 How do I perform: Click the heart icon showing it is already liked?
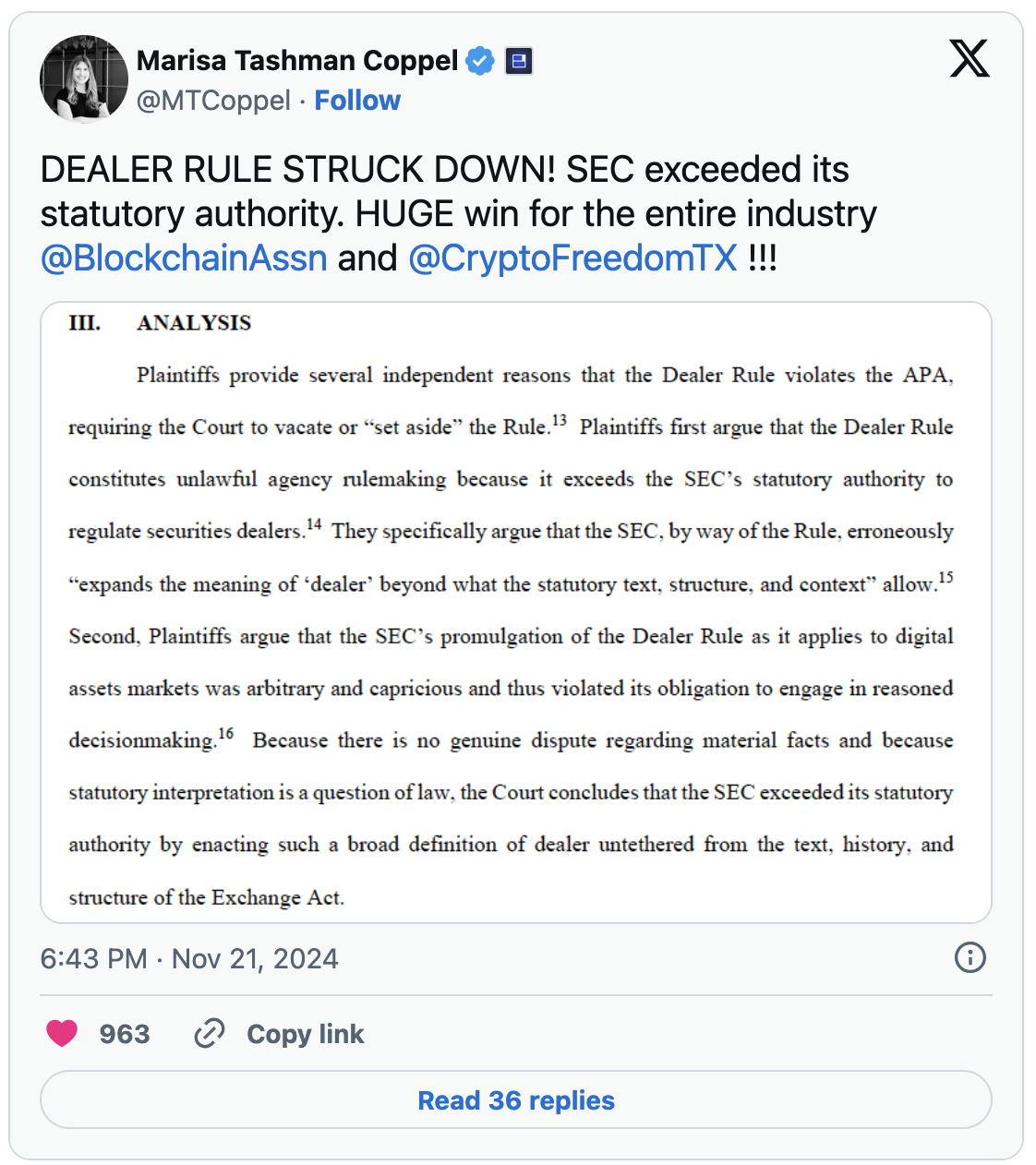point(61,1033)
